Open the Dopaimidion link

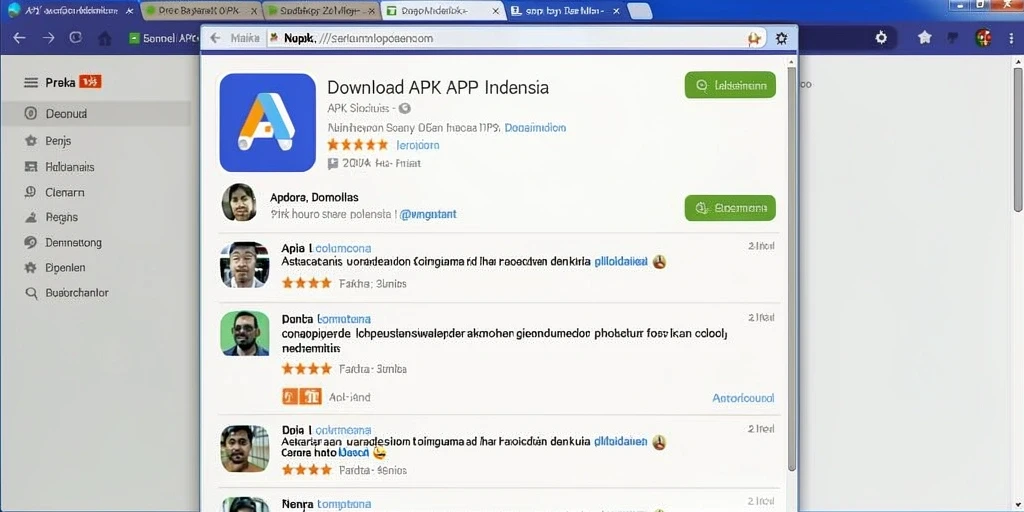tap(536, 128)
